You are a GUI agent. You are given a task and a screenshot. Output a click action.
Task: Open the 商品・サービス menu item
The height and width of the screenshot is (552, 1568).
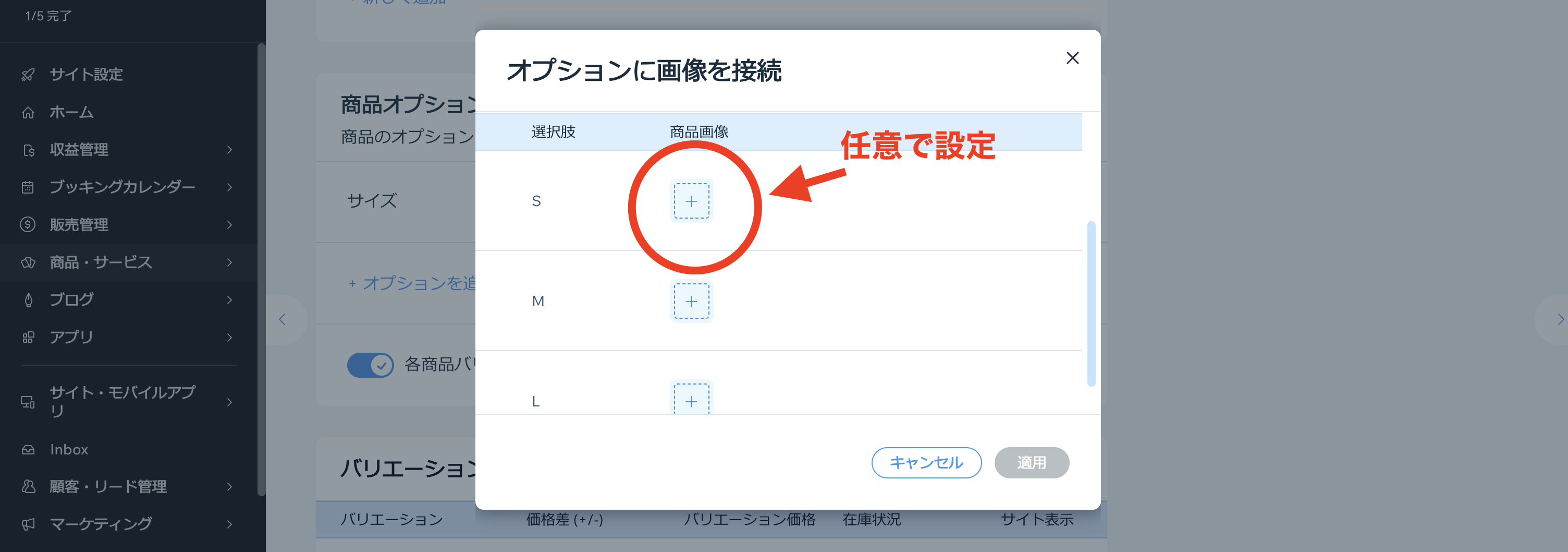[101, 262]
